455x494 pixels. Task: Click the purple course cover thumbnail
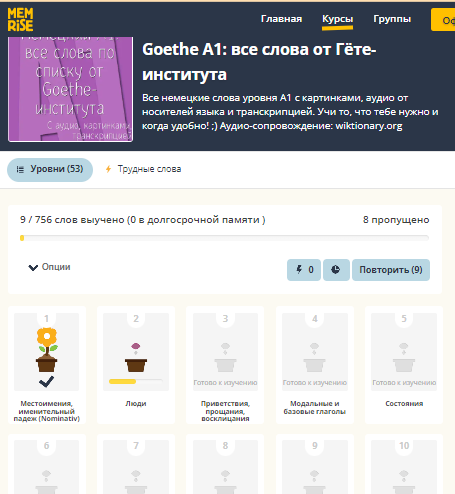point(70,89)
